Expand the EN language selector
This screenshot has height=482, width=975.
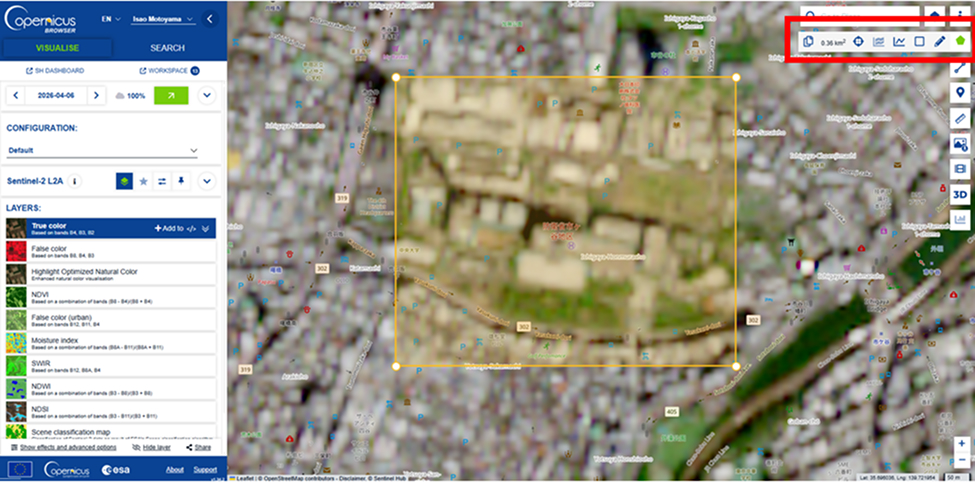click(x=111, y=19)
